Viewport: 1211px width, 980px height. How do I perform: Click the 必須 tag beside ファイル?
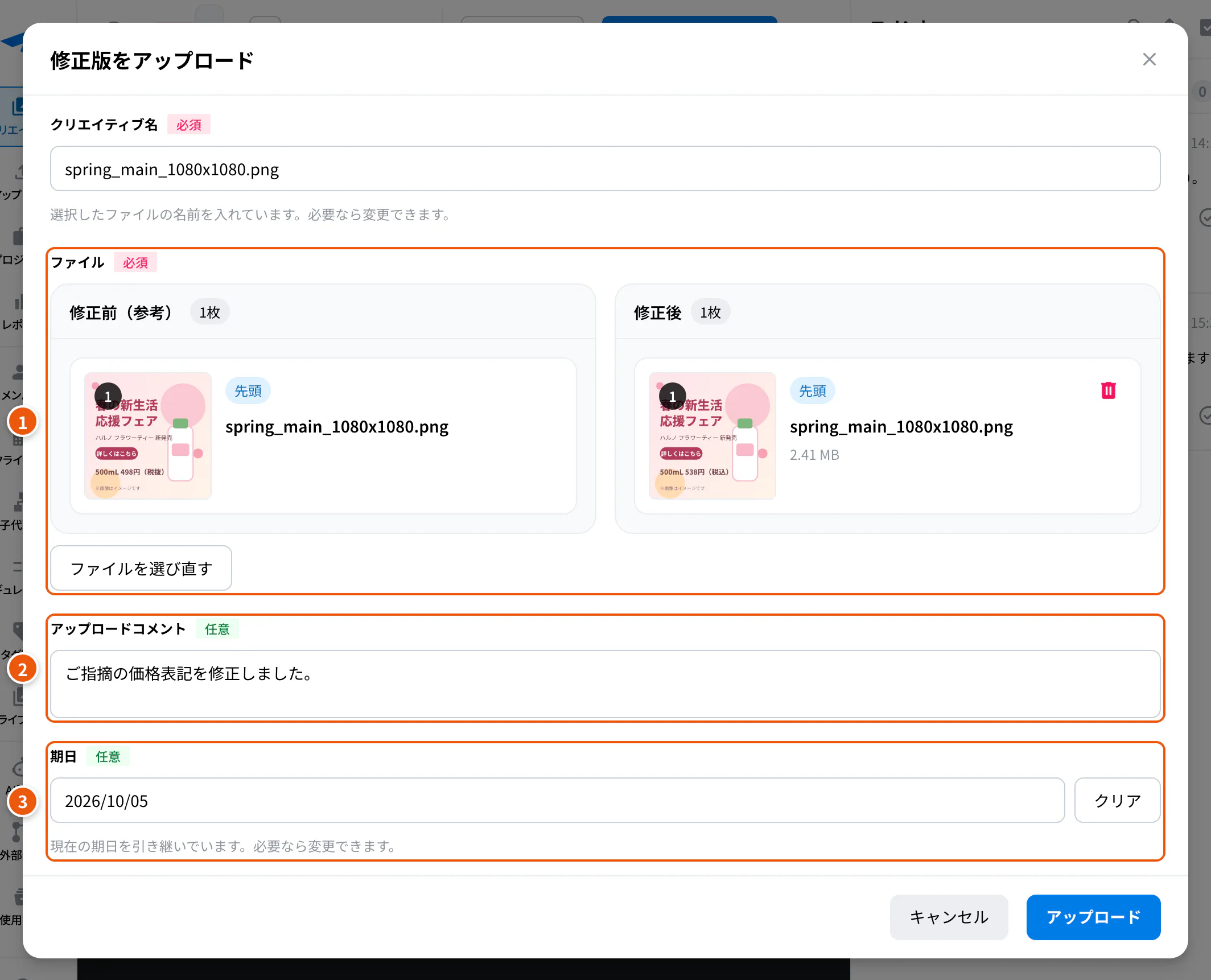[135, 262]
